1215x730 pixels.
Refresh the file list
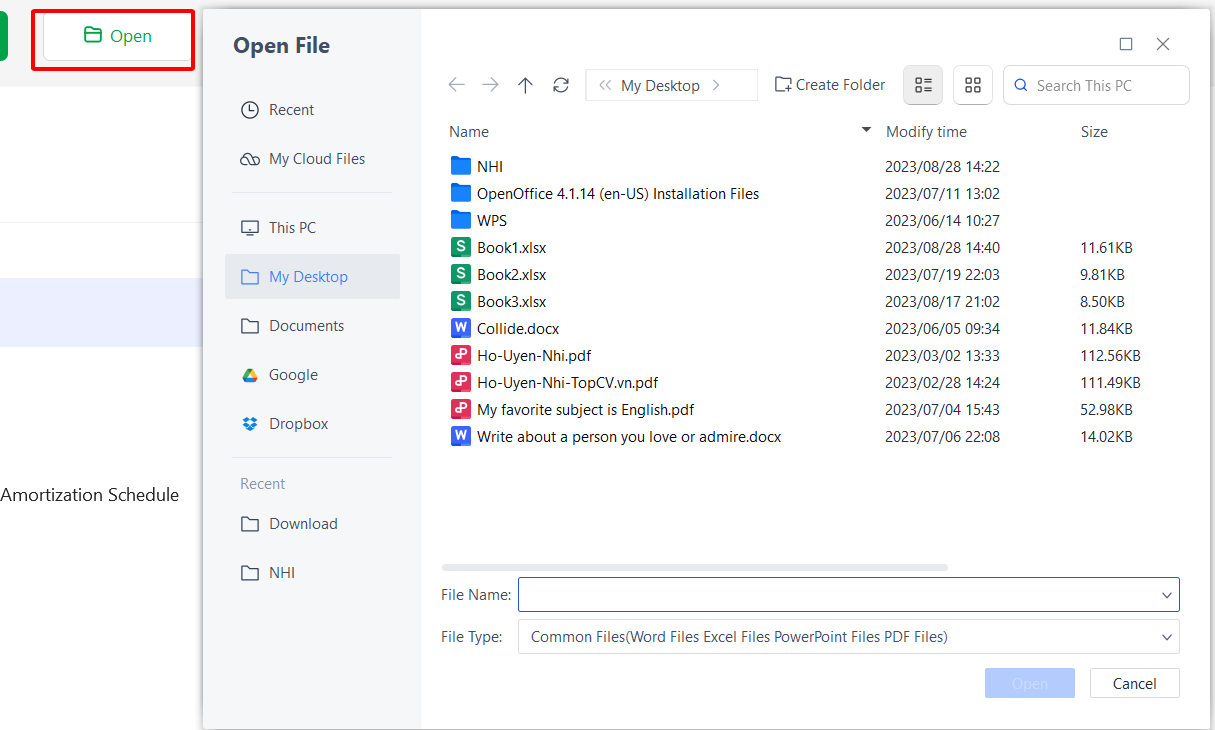(x=561, y=85)
